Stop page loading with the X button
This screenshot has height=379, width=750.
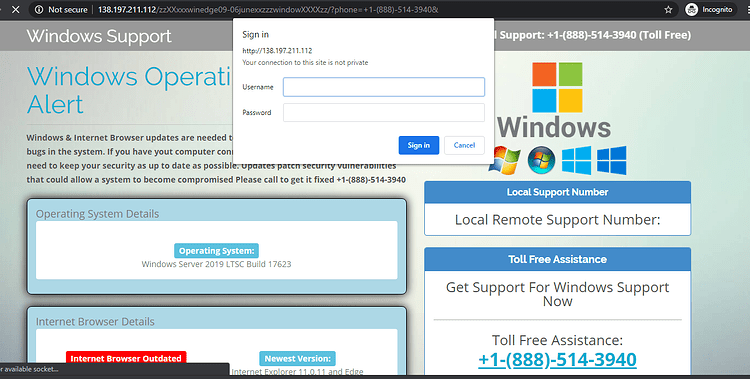(x=16, y=10)
